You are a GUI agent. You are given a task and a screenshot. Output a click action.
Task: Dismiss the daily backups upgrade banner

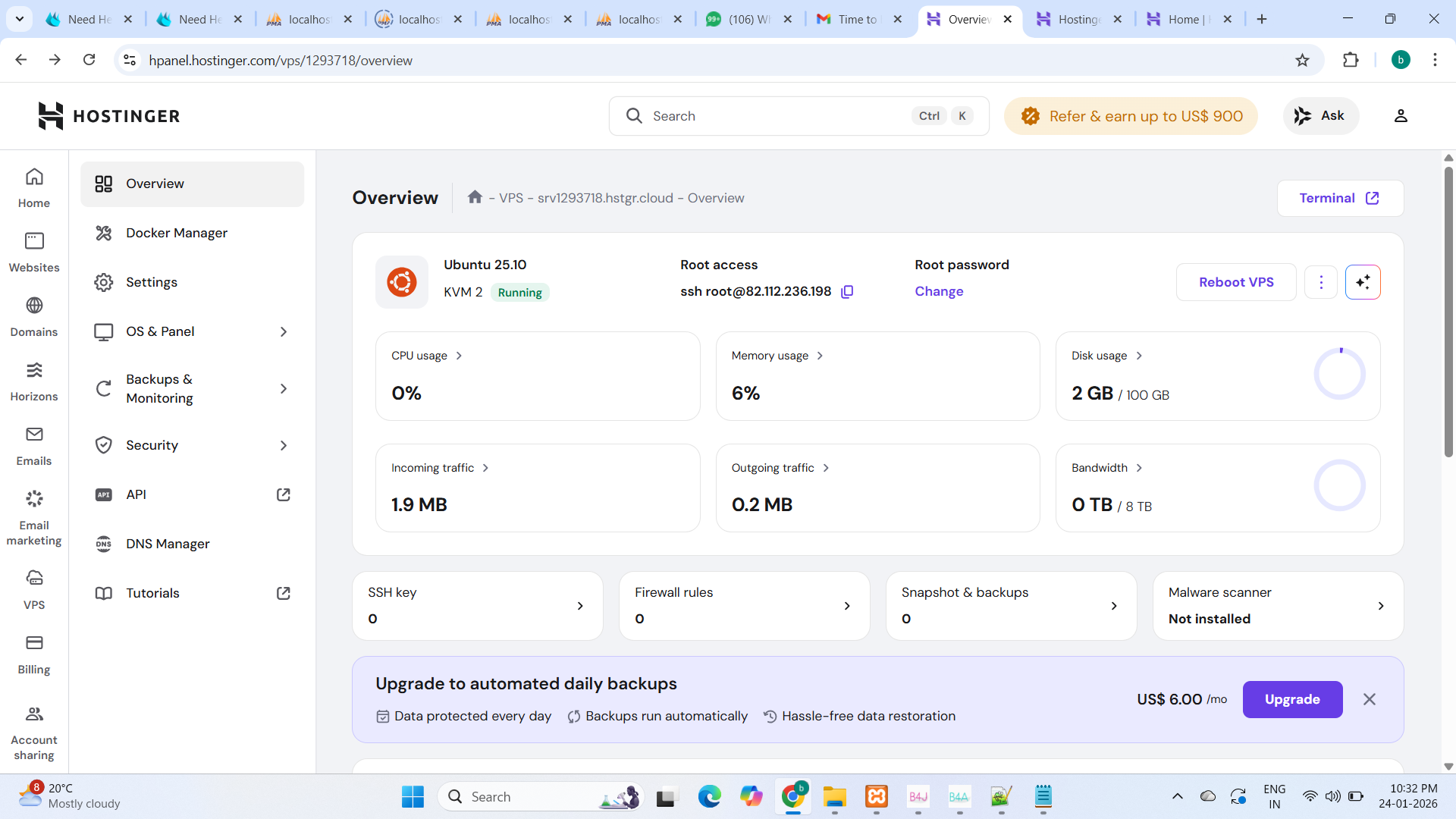[x=1369, y=699]
